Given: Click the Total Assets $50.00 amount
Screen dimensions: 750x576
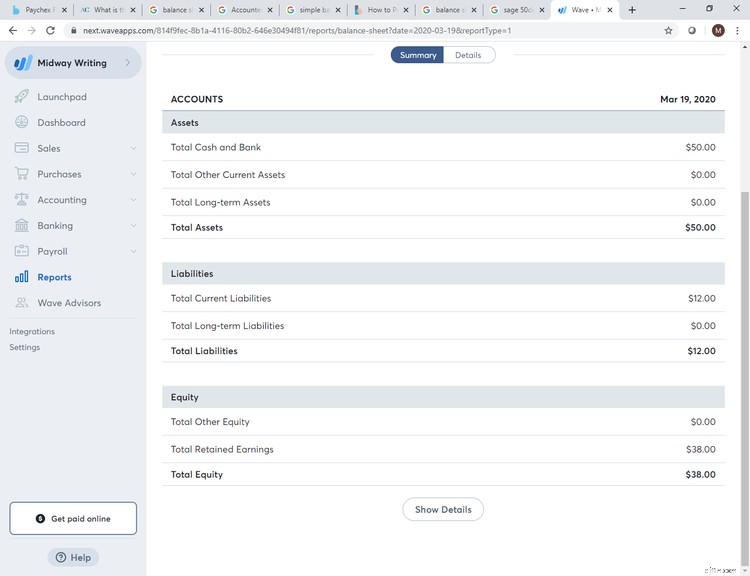Looking at the screenshot, I should (700, 228).
